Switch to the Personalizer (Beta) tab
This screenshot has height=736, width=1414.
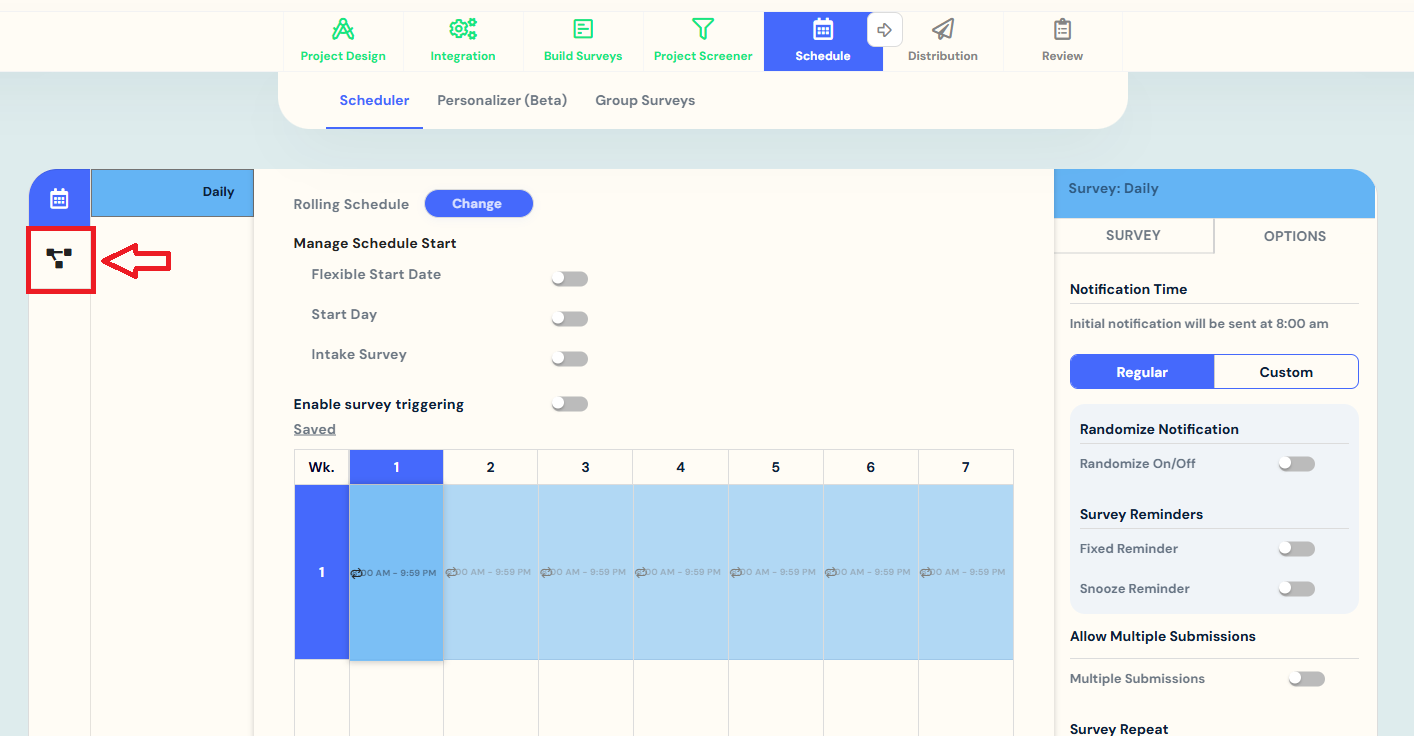pyautogui.click(x=502, y=100)
